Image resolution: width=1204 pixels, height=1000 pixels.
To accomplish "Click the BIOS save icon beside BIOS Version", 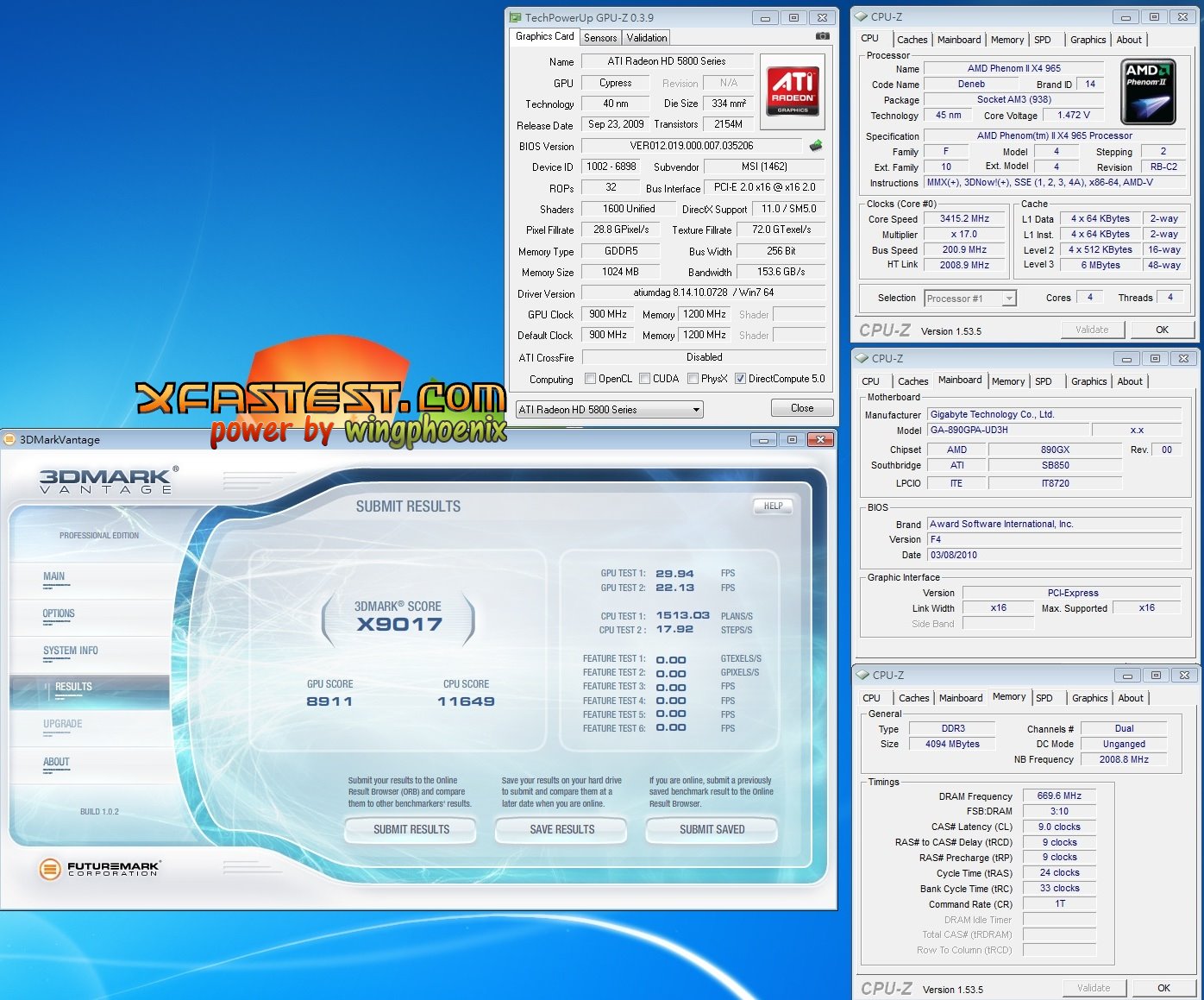I will pyautogui.click(x=815, y=146).
